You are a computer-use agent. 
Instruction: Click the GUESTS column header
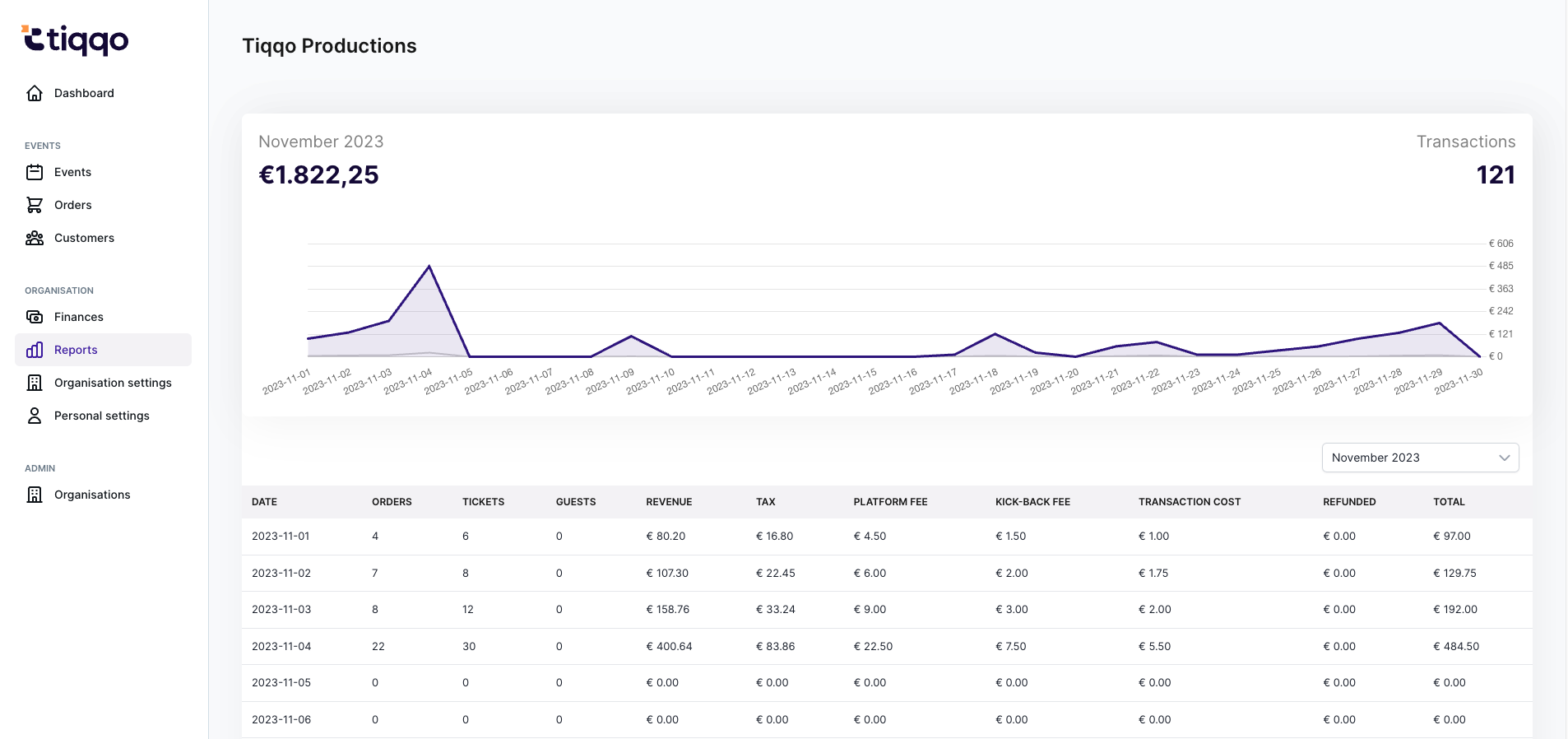(x=576, y=502)
